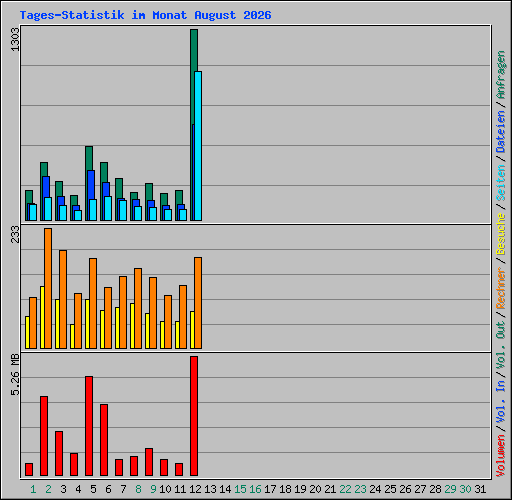This screenshot has width=512, height=500.
Task: Click the red Volumen bar for day 2
Action: (x=44, y=436)
